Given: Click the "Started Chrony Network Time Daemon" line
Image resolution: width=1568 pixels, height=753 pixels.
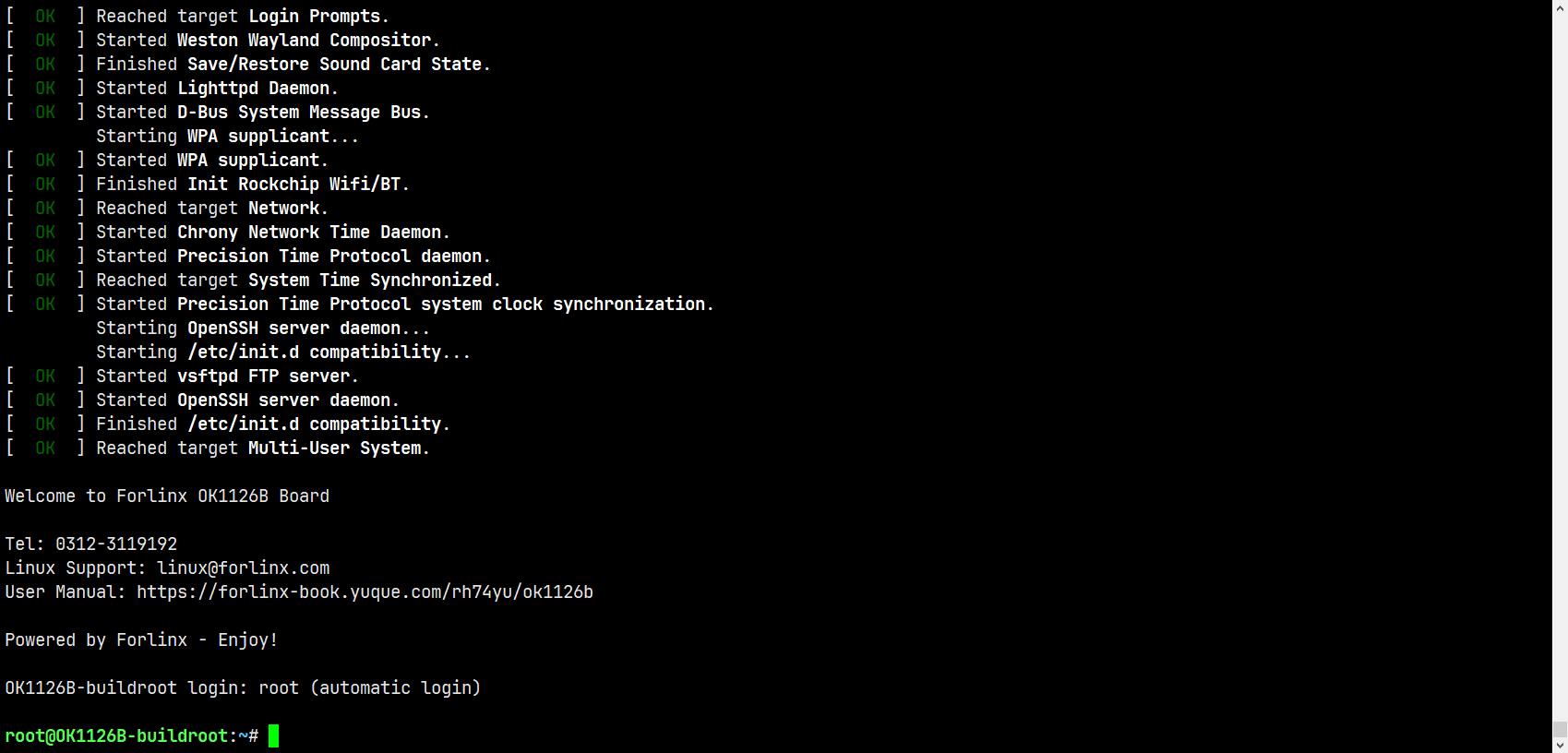Looking at the screenshot, I should pos(272,233).
